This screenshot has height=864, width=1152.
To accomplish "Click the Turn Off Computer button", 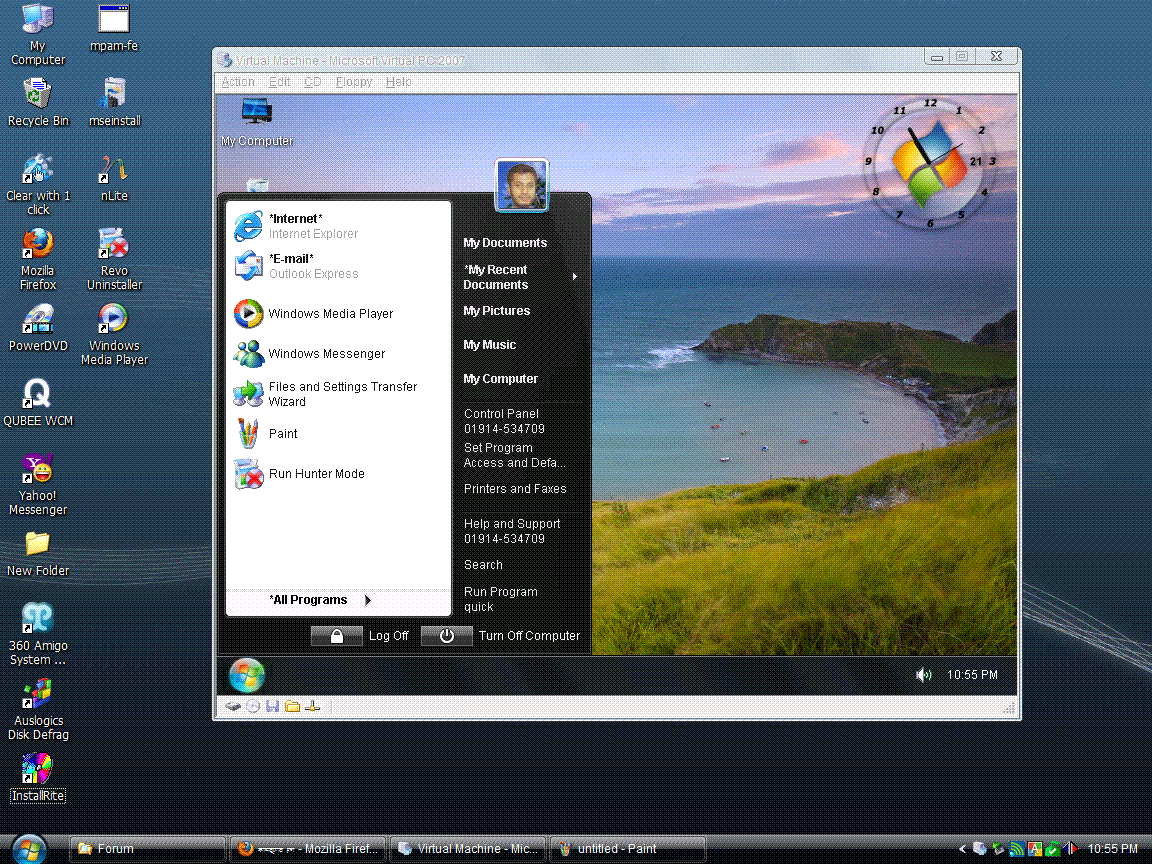I will click(501, 636).
